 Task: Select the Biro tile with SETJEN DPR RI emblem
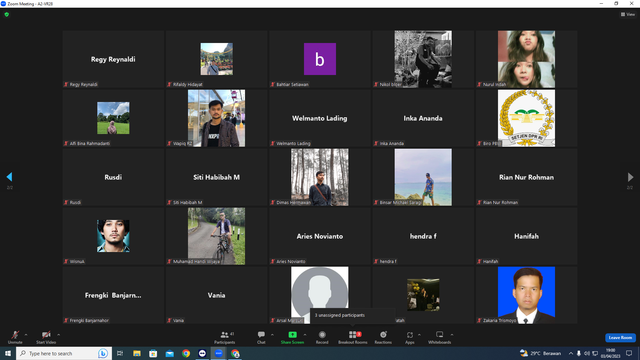click(x=527, y=118)
